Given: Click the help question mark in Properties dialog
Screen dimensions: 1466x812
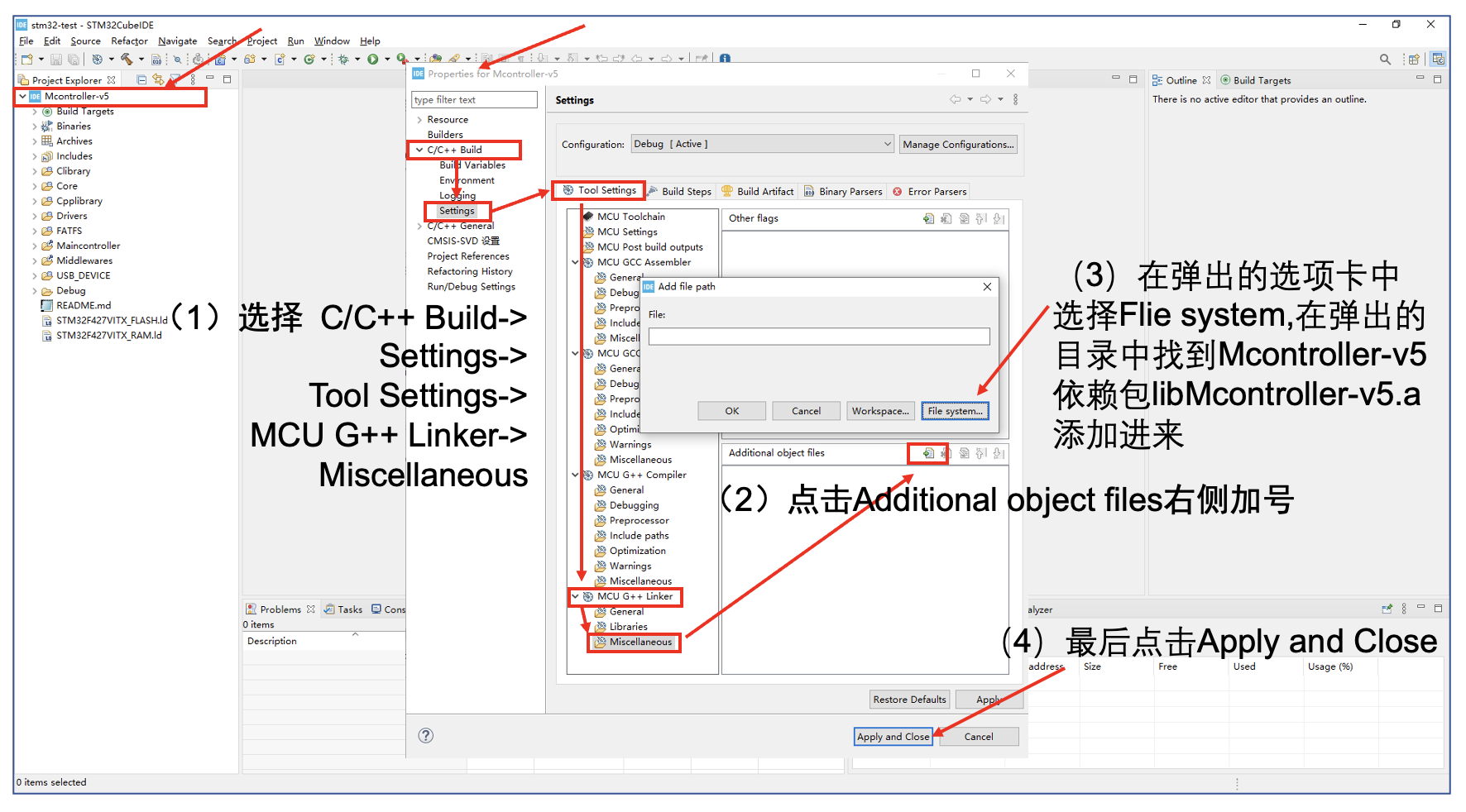Looking at the screenshot, I should 426,736.
